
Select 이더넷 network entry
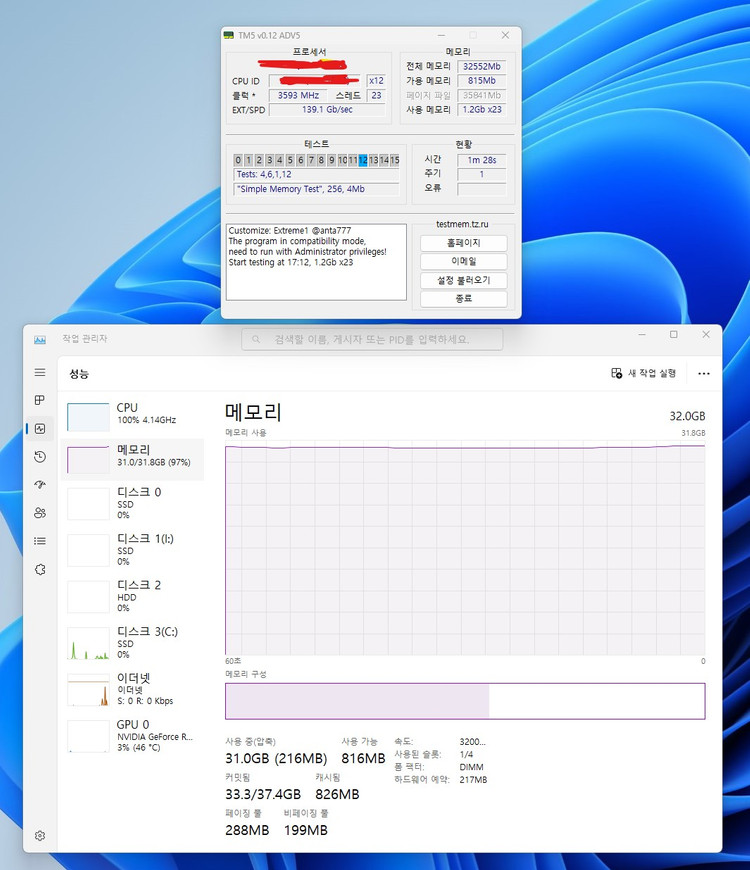(133, 690)
